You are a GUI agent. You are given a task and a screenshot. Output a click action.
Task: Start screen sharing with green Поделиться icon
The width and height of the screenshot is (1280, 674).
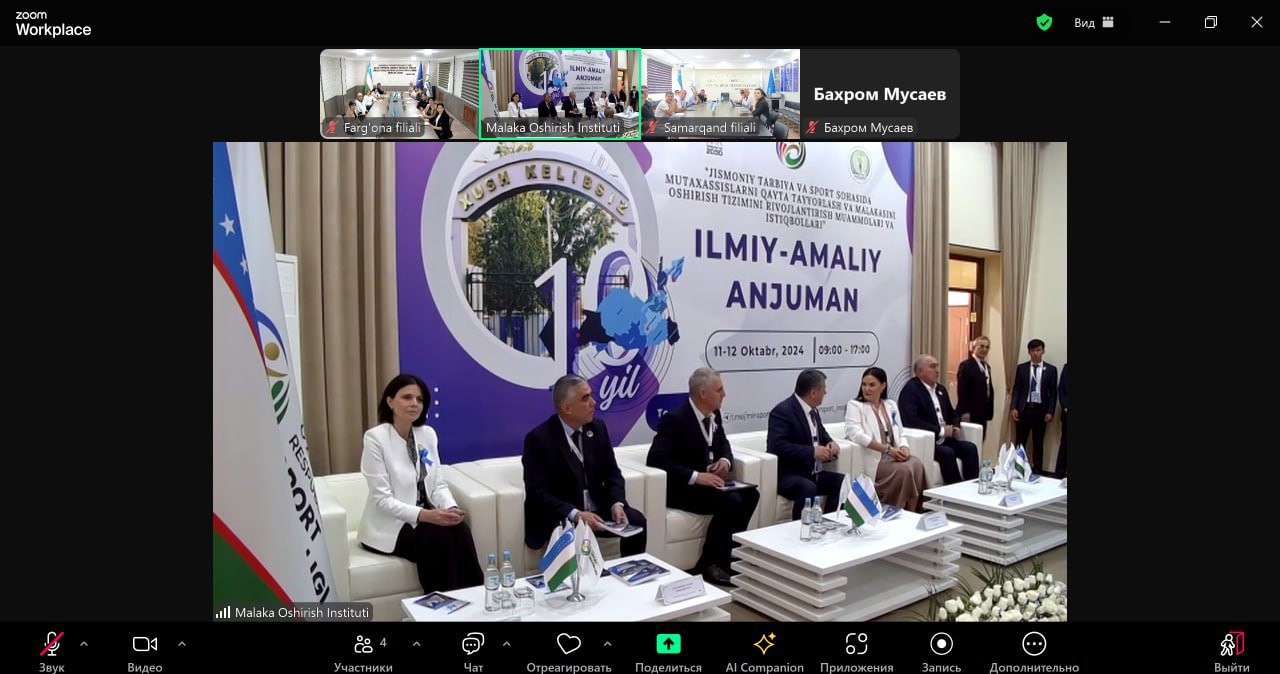[668, 651]
